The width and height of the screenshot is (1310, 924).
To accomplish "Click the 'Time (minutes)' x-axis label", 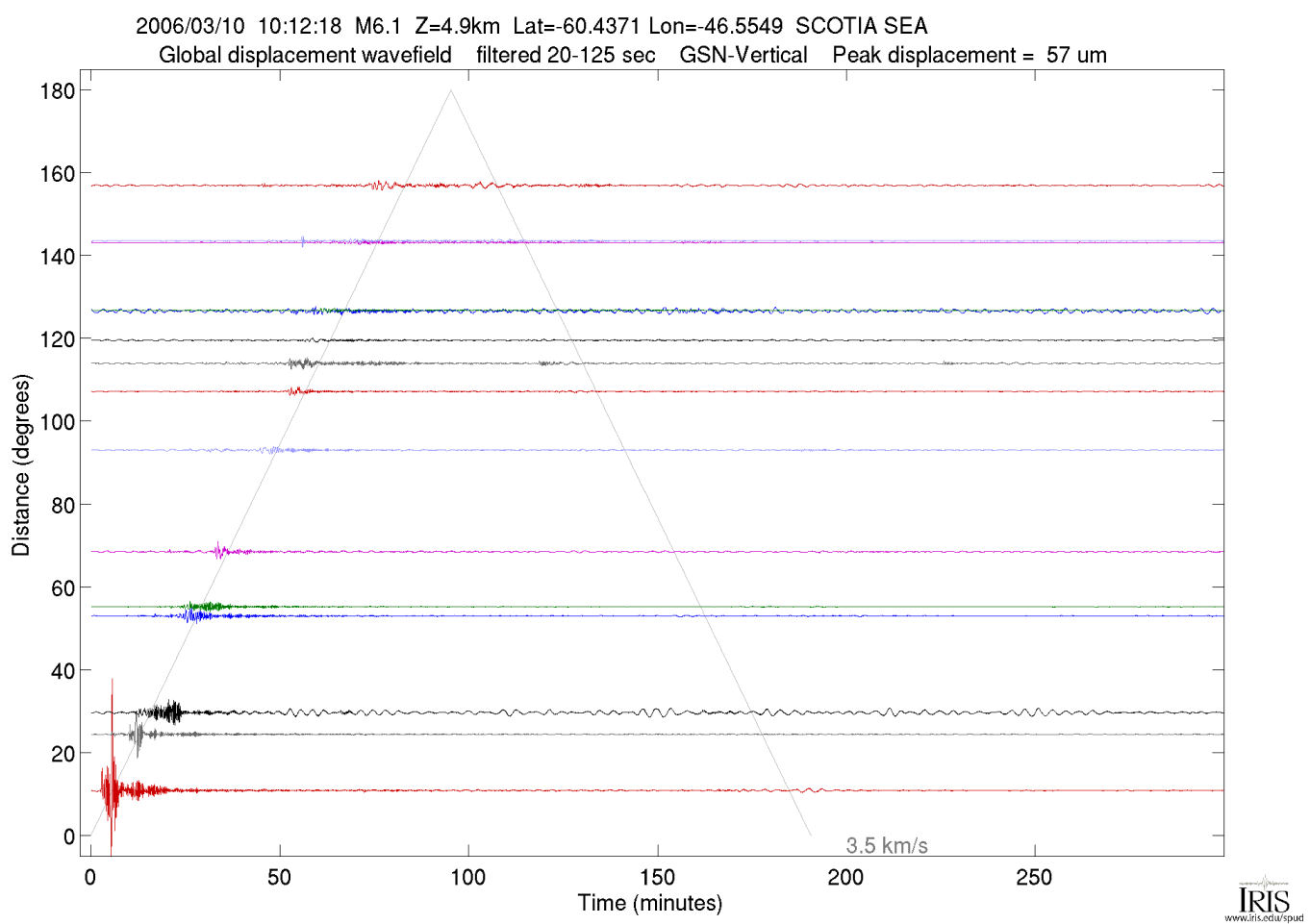I will pos(649,903).
